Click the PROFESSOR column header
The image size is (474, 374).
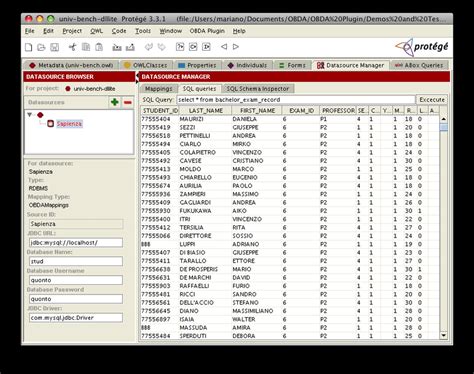338,110
